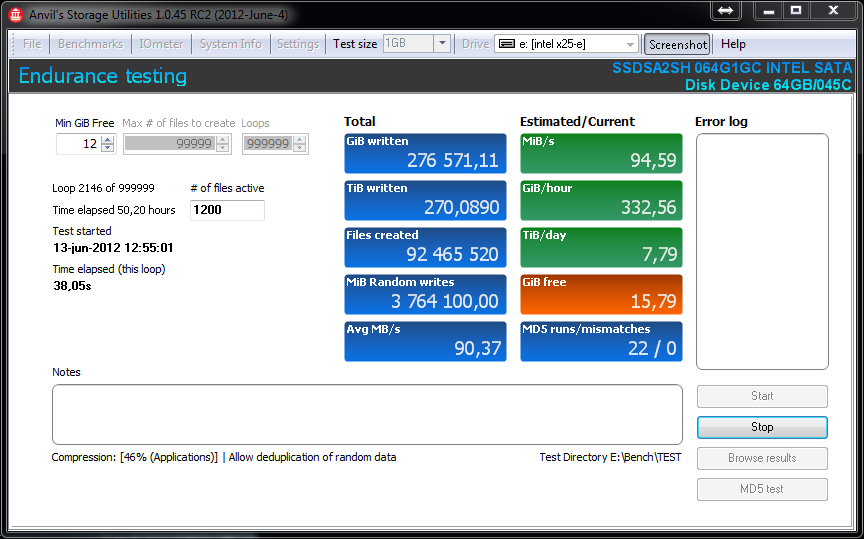Click the MD5 runs/mismatches tile 22 / 0

[601, 341]
